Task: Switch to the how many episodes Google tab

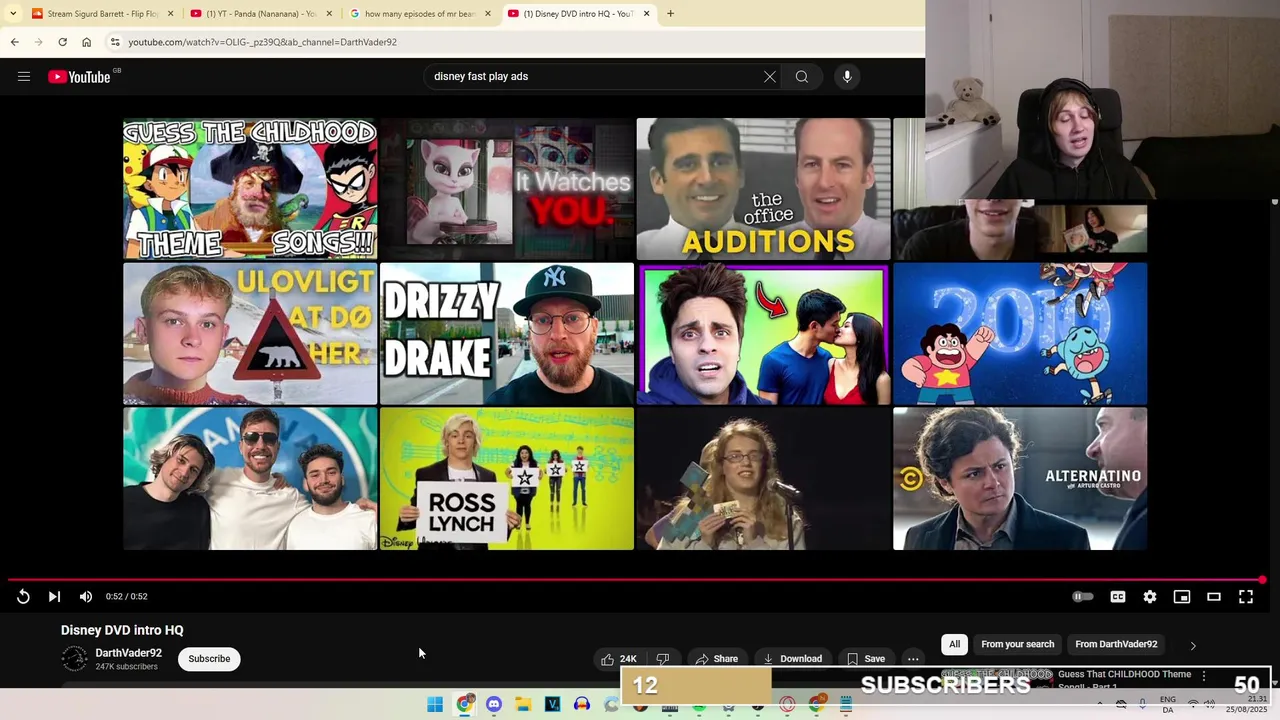Action: coord(420,14)
